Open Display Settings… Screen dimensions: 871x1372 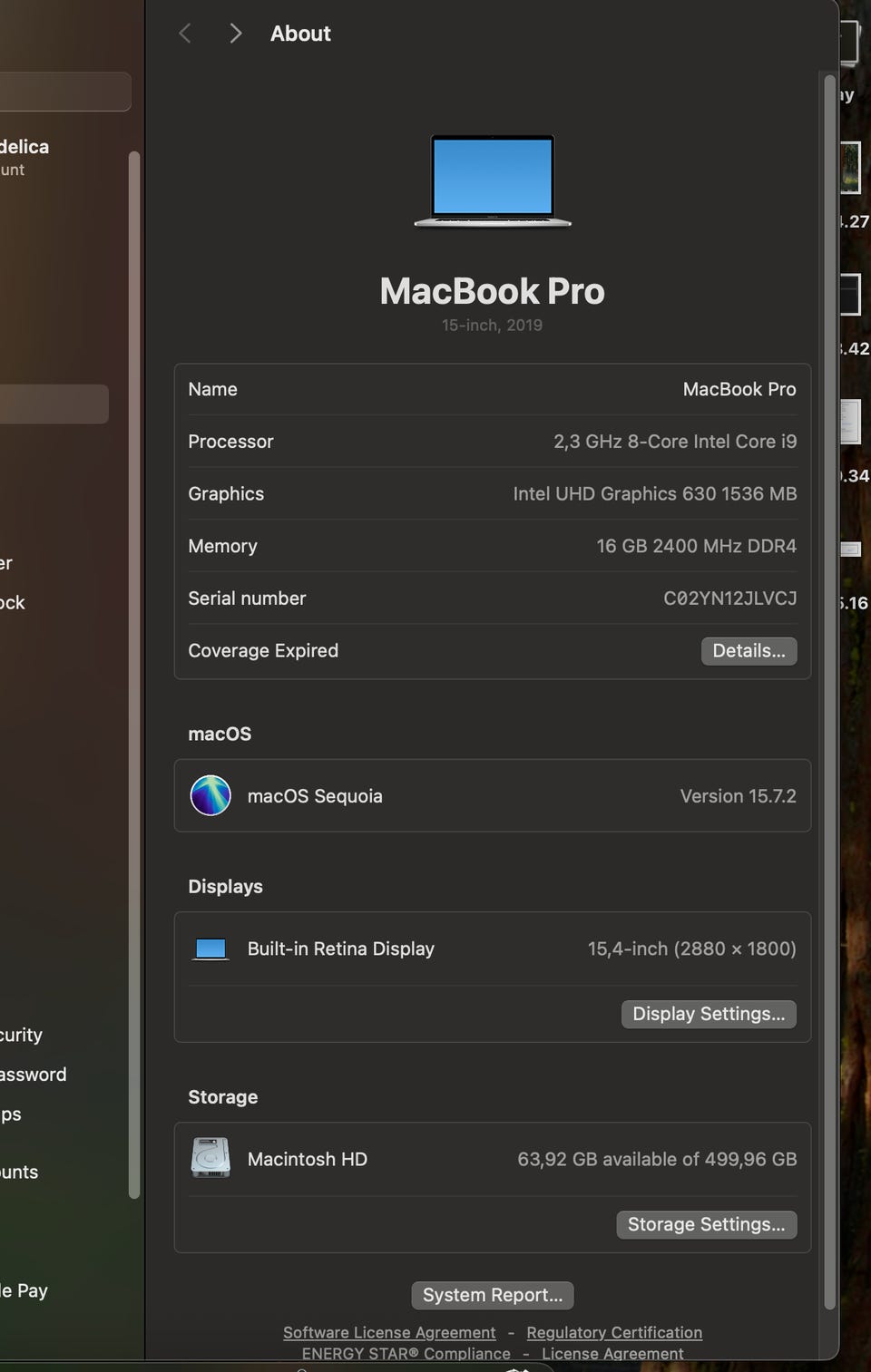tap(709, 1014)
